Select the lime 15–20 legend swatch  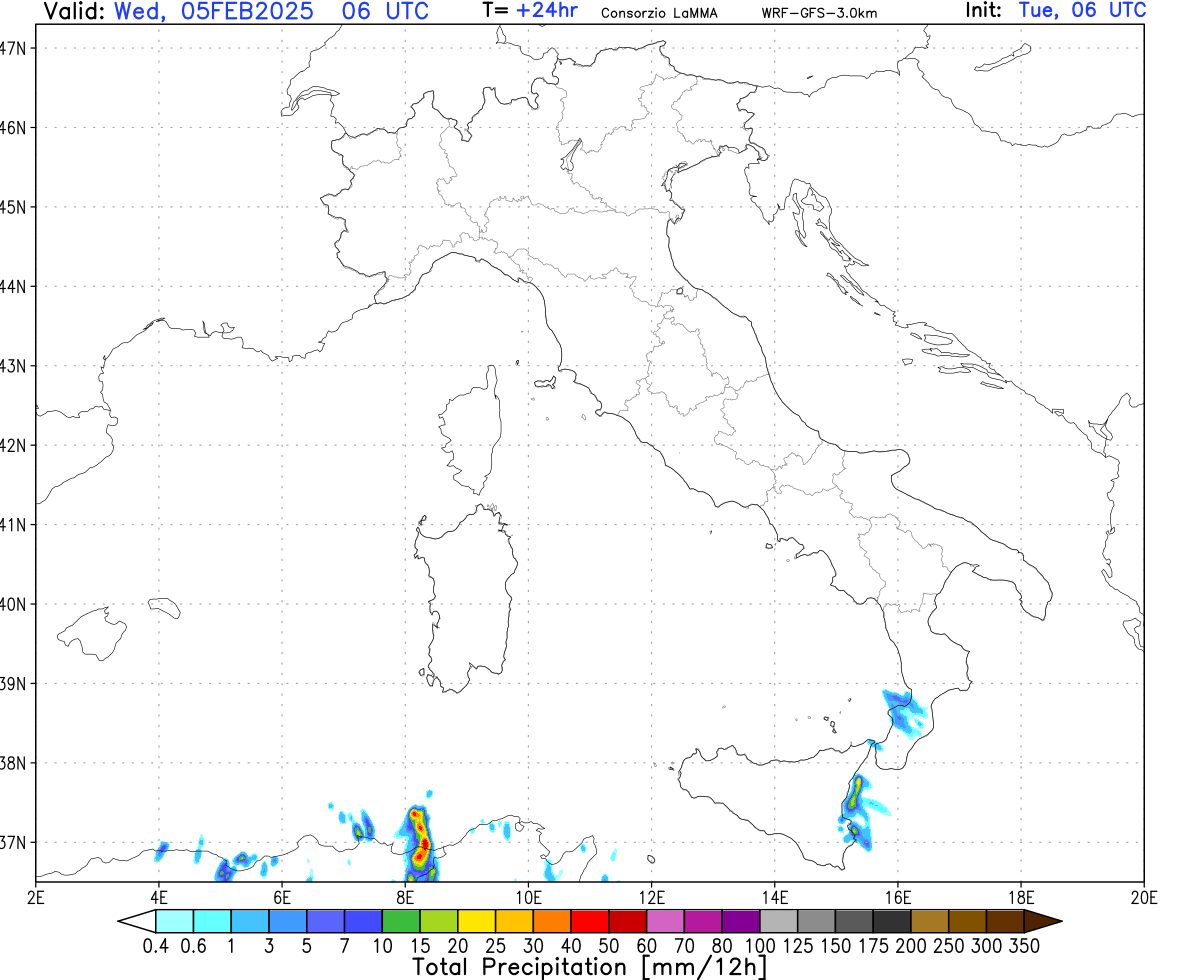coord(439,921)
